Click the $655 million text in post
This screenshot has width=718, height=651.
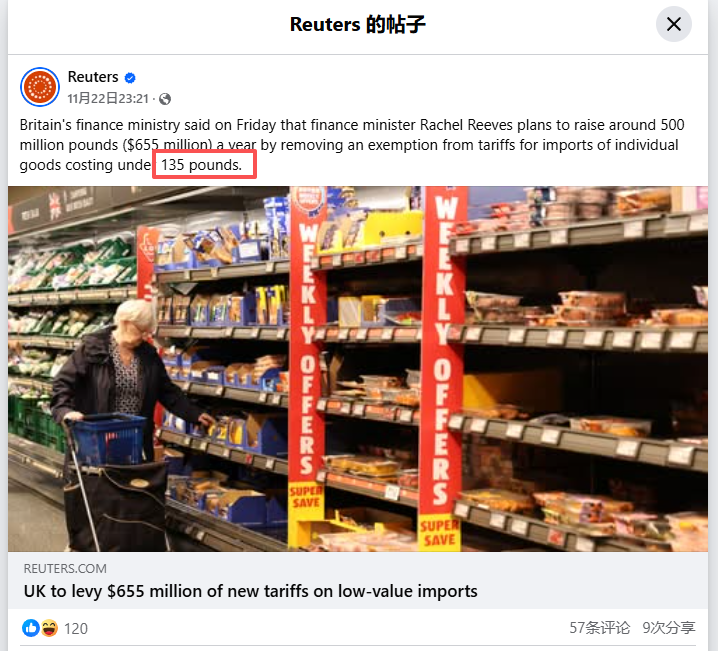167,145
